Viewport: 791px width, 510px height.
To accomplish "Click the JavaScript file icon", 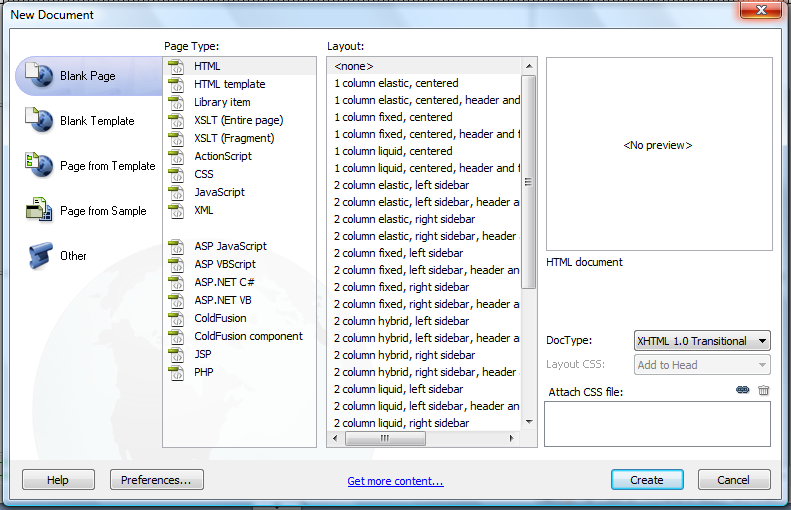I will 176,193.
